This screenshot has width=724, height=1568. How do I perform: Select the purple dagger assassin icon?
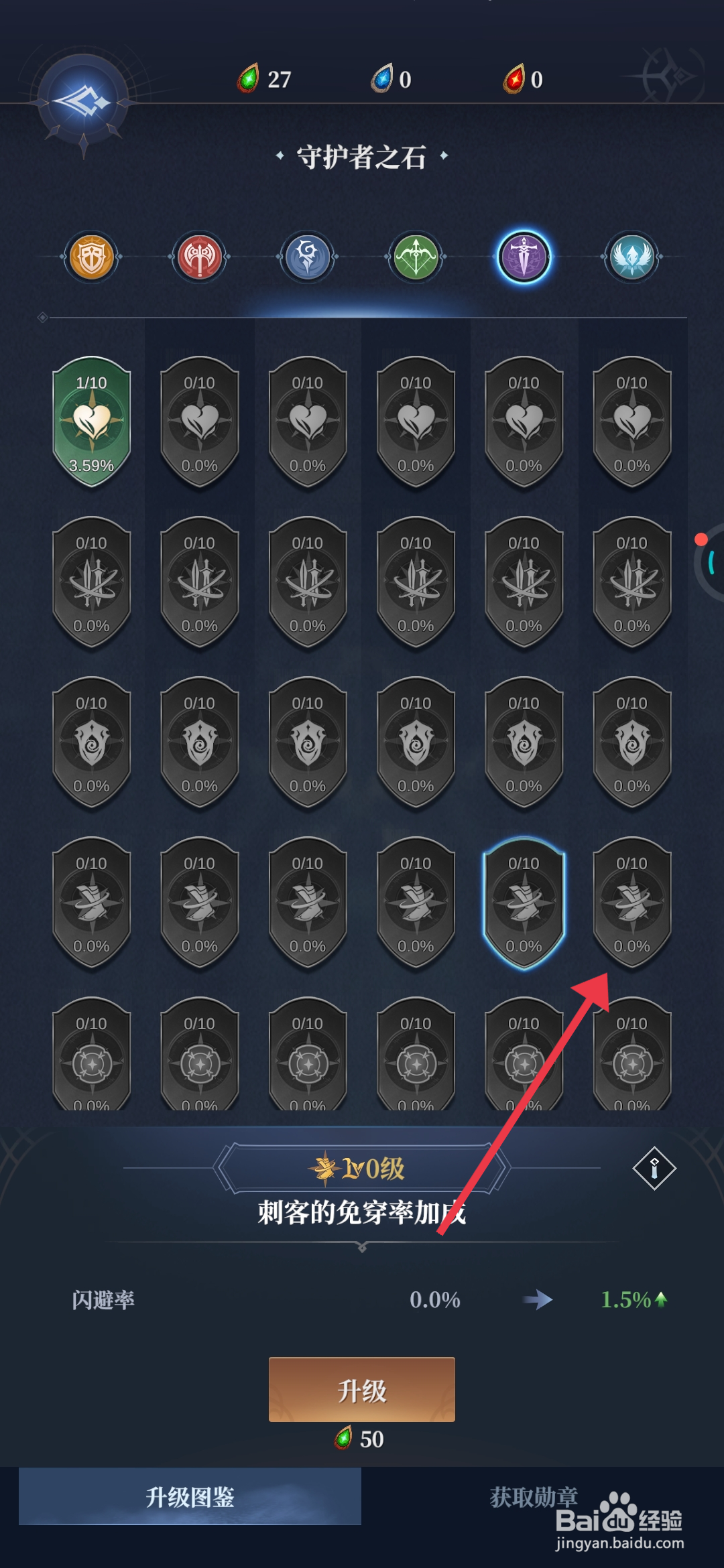[x=524, y=257]
